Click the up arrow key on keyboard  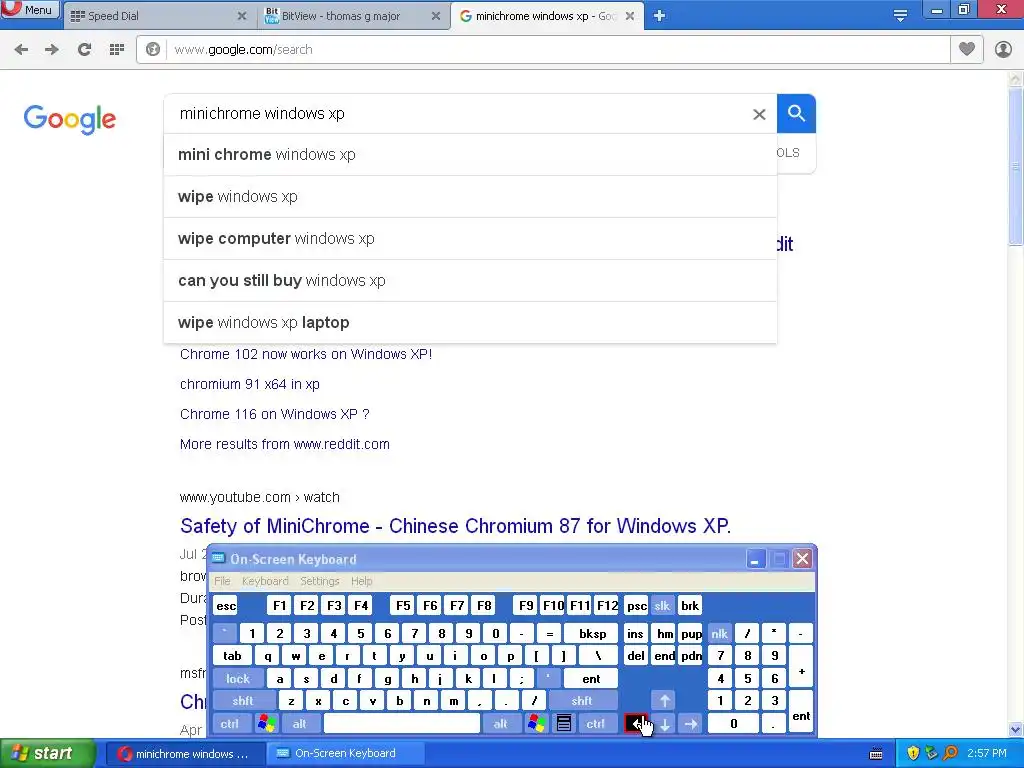664,701
